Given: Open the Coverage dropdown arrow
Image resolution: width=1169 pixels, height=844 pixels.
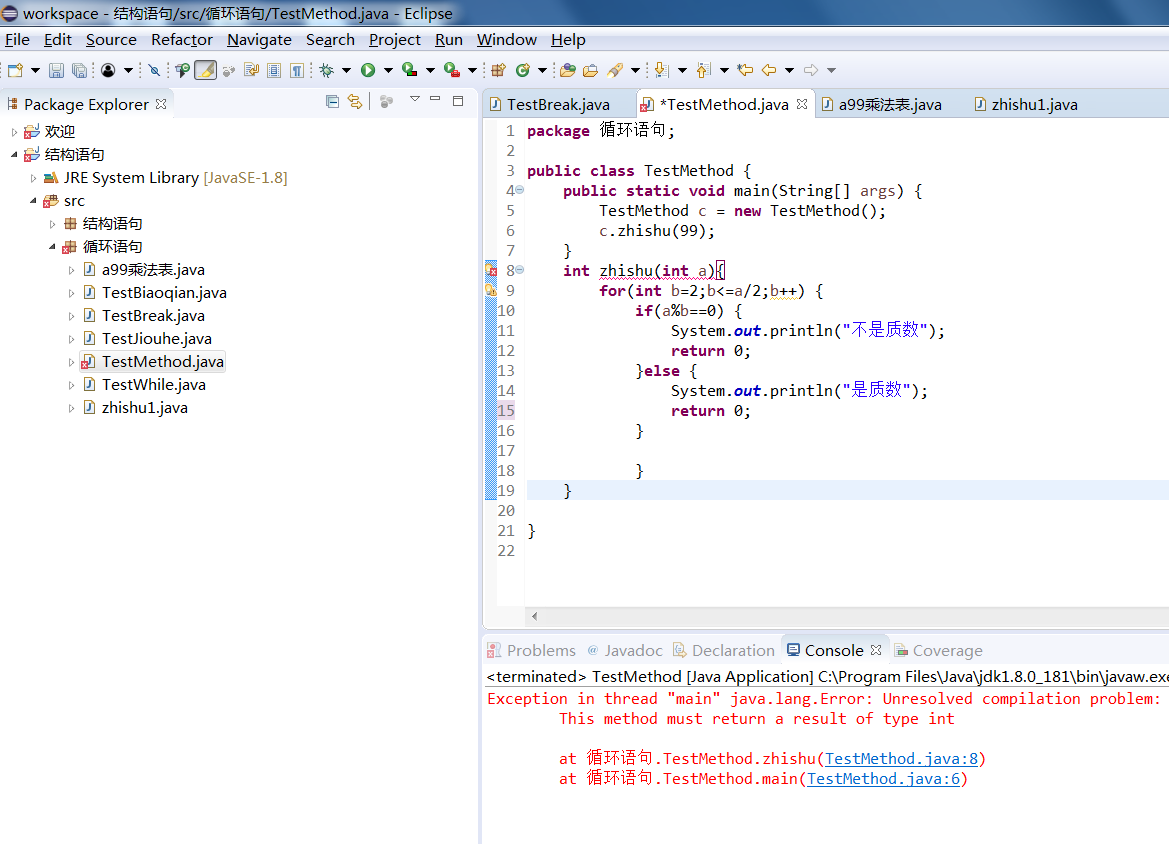Looking at the screenshot, I should [430, 70].
